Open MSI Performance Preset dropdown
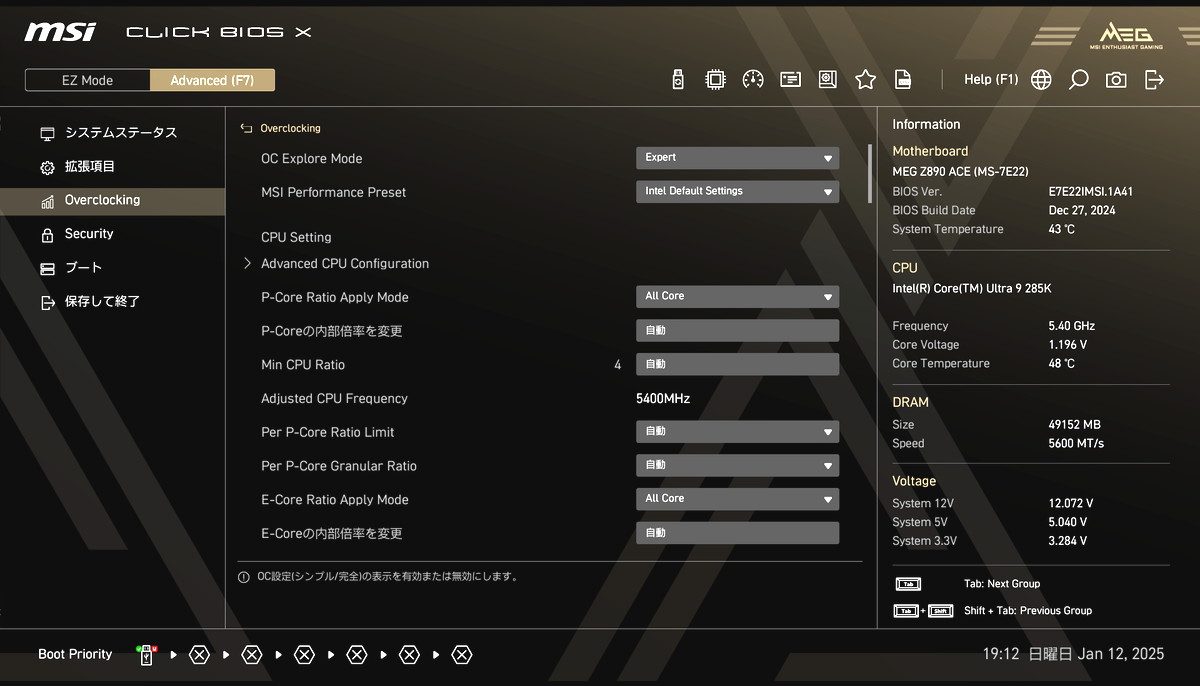 [737, 191]
